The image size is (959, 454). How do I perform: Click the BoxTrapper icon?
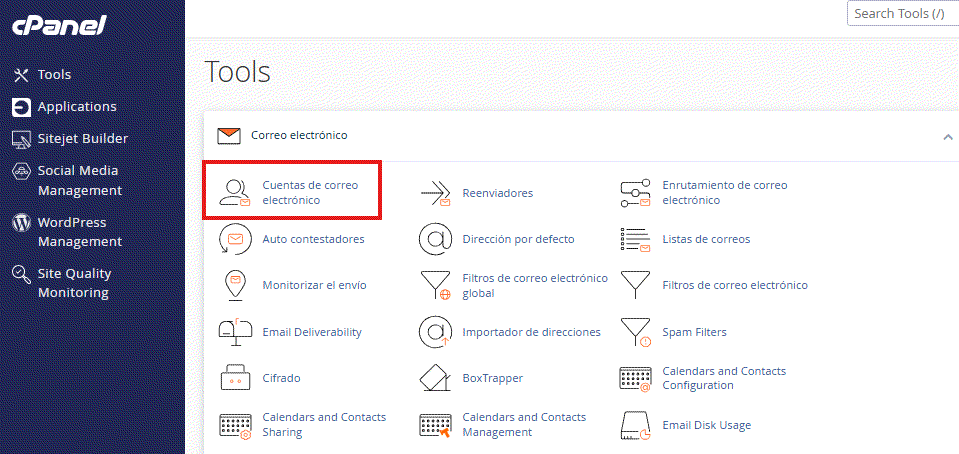click(435, 378)
